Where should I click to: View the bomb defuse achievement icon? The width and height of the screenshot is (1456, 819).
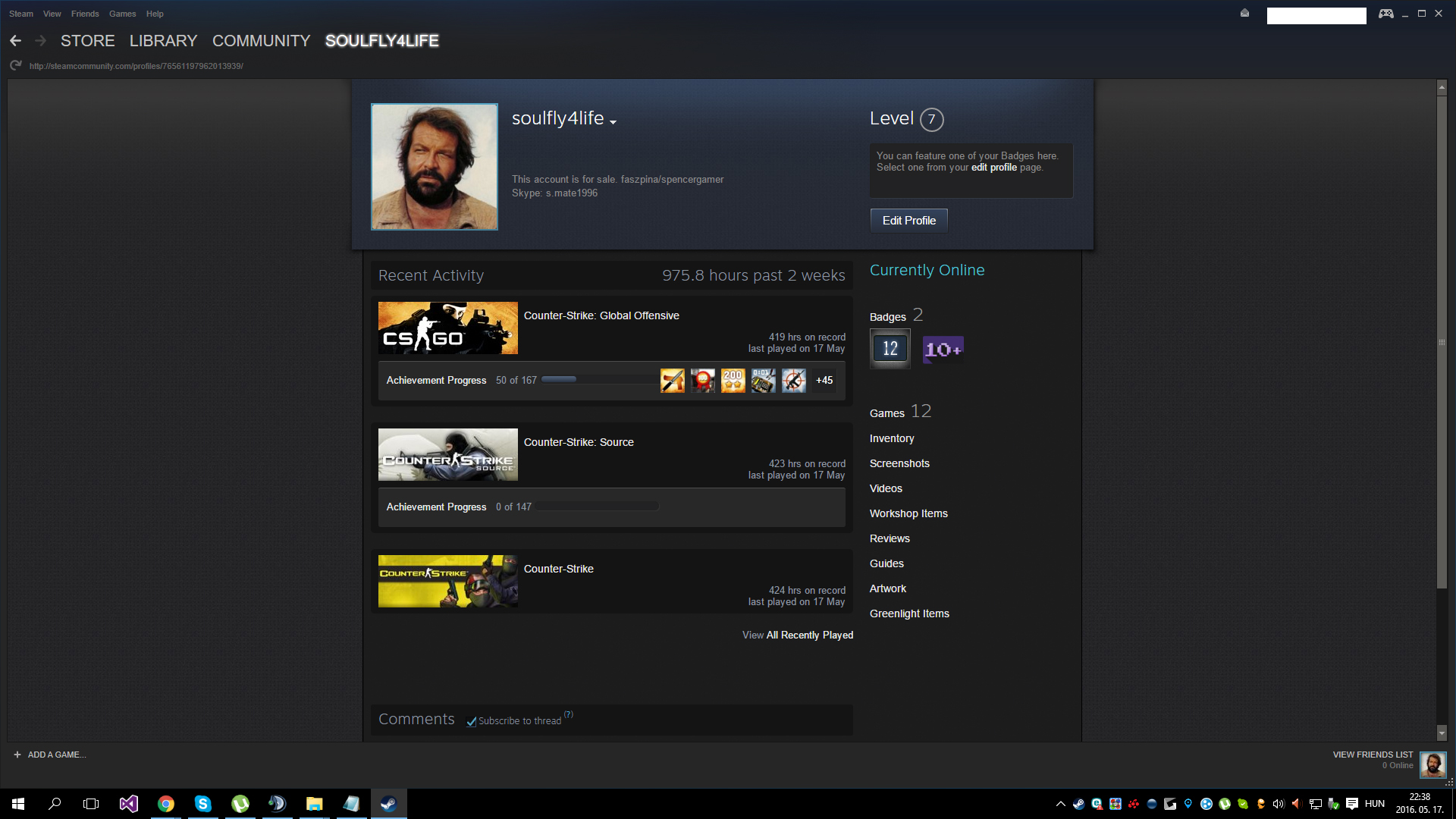click(764, 381)
